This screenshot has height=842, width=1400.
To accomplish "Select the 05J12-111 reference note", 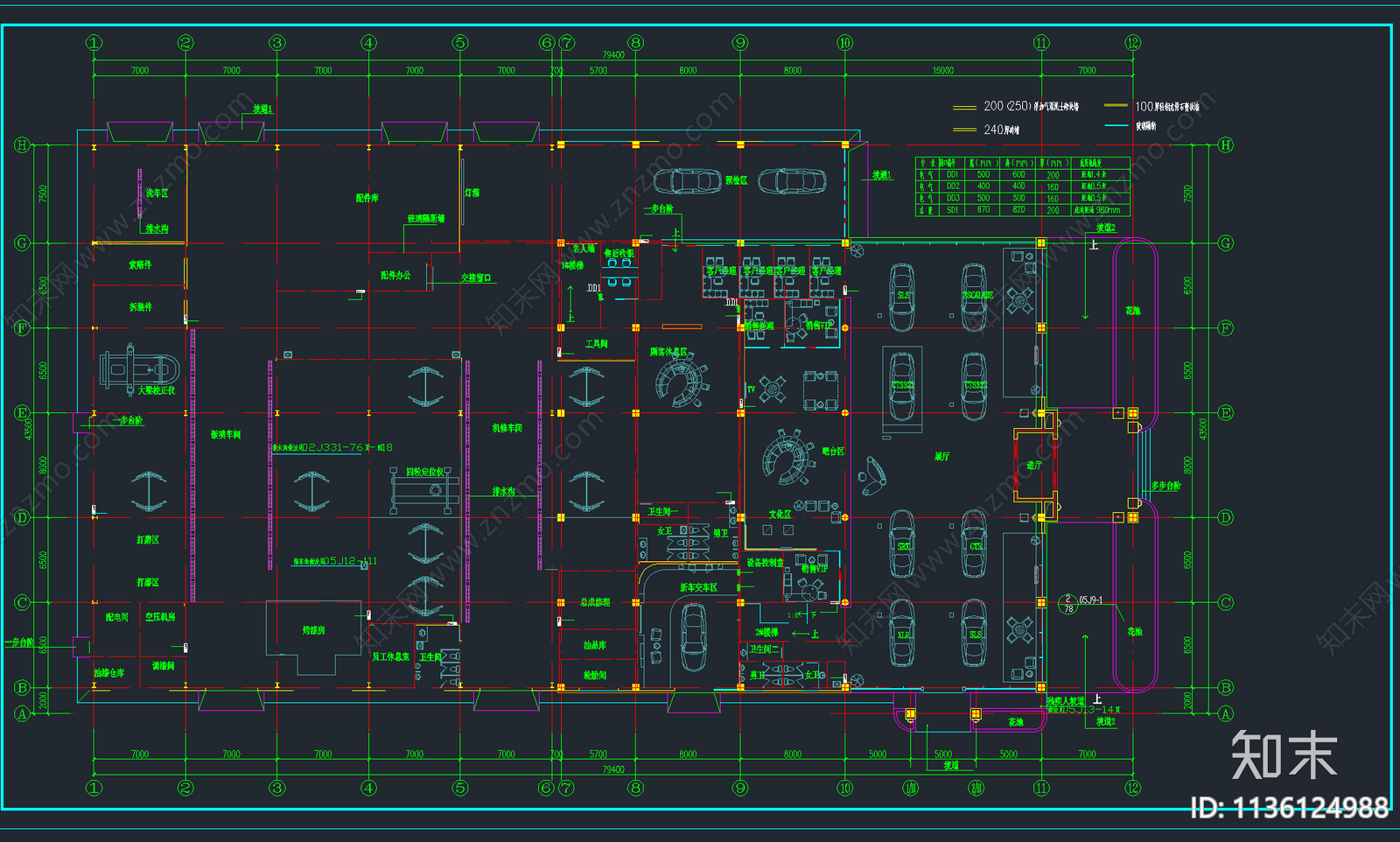I will pos(335,561).
